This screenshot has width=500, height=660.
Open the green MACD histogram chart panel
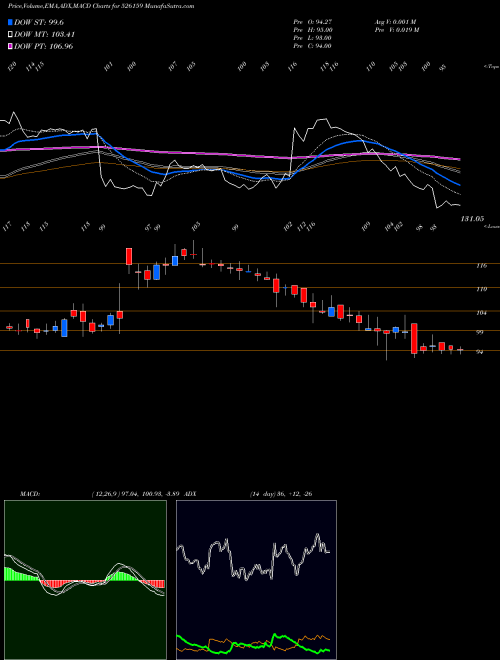click(85, 580)
